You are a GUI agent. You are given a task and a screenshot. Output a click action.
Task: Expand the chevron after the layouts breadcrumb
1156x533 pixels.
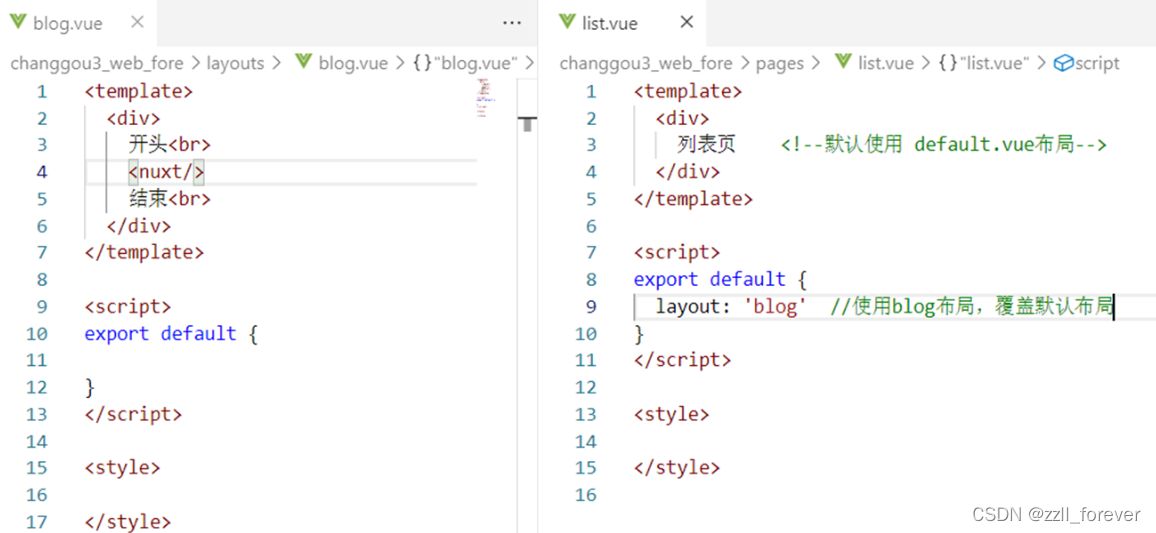(277, 63)
